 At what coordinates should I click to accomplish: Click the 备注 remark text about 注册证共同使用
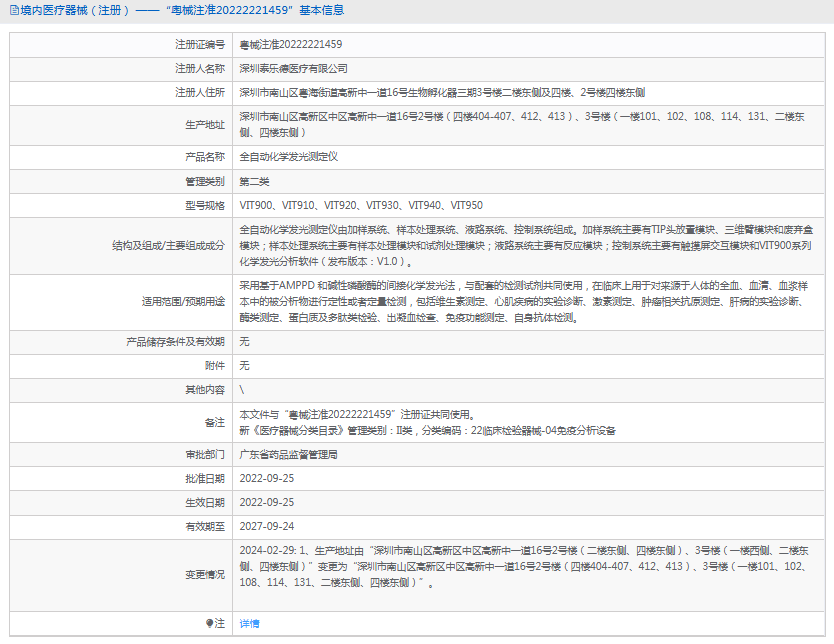(427, 422)
